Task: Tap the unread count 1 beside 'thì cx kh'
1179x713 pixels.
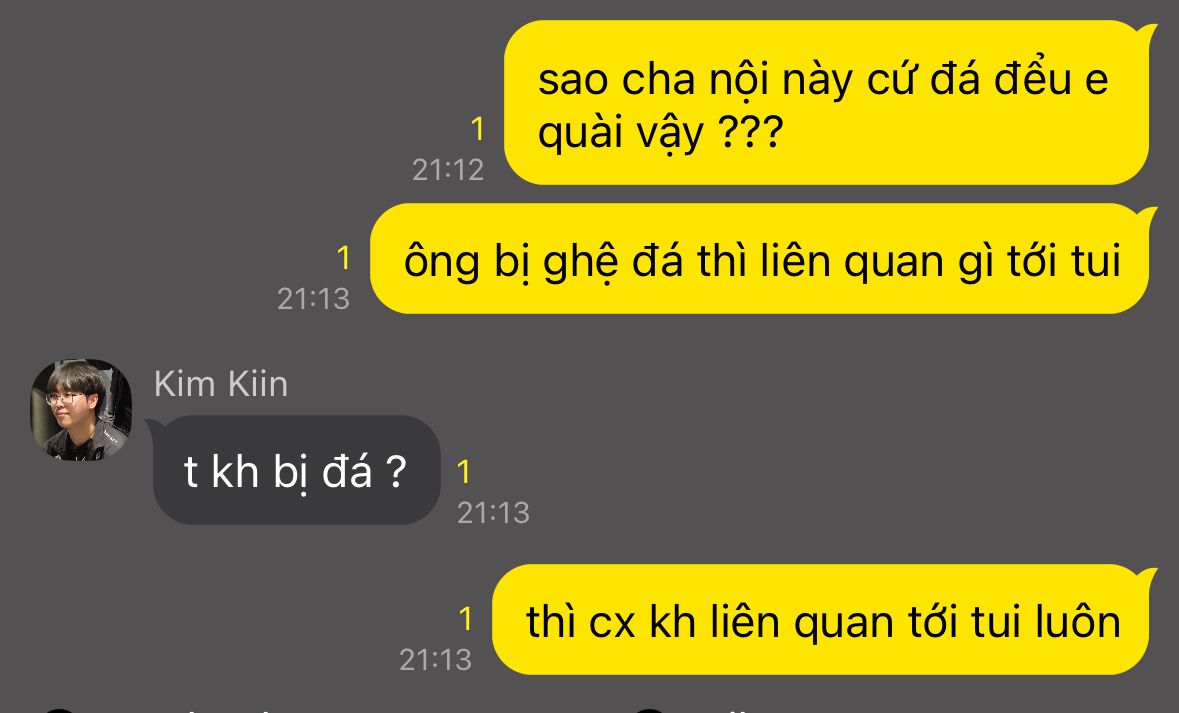Action: [x=465, y=619]
